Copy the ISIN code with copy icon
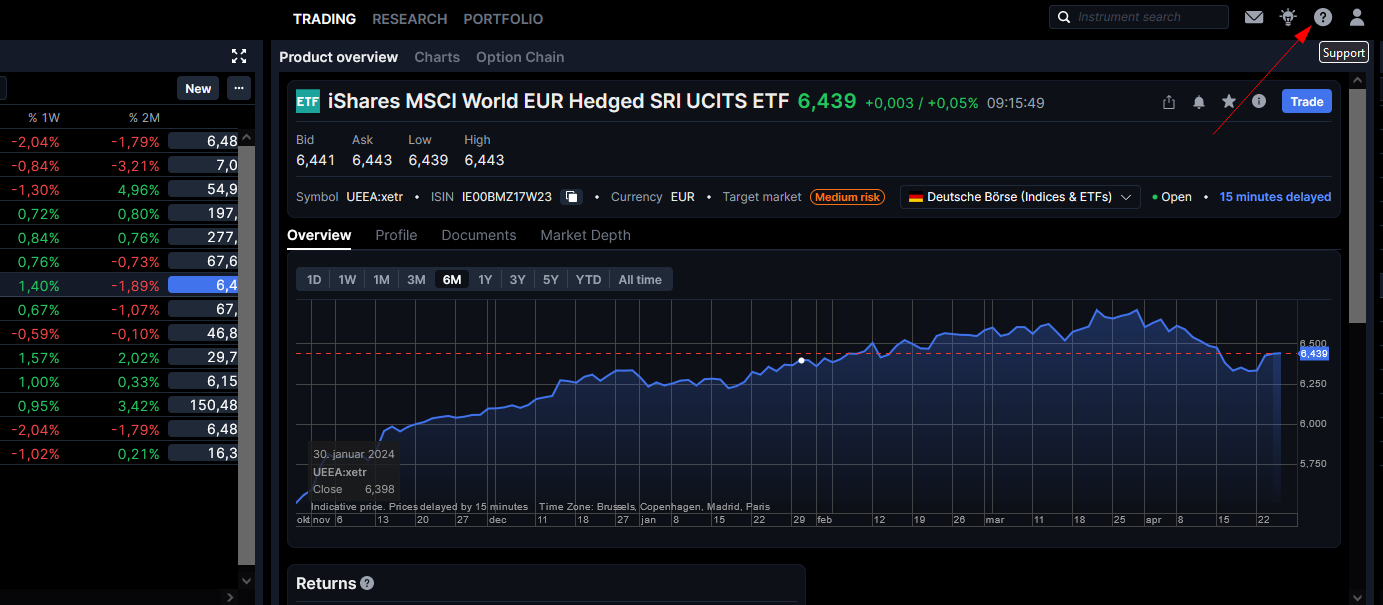Viewport: 1383px width, 605px height. [571, 197]
